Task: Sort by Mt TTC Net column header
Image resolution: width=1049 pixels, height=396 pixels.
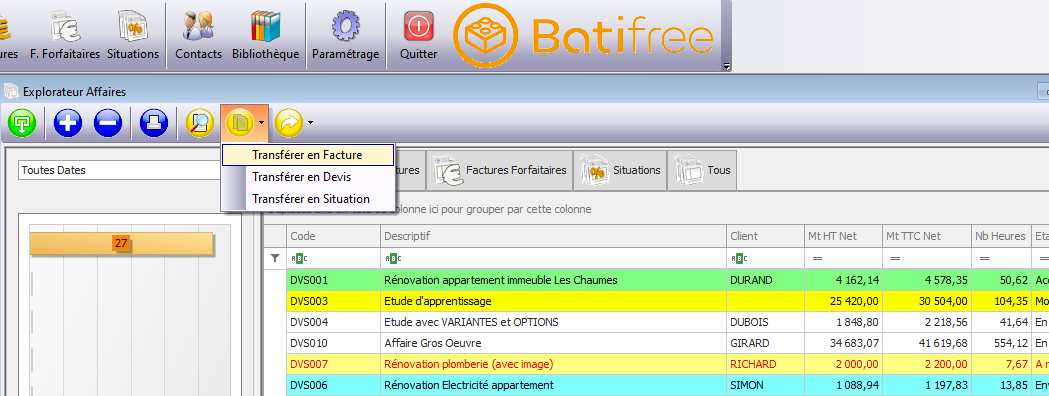Action: pos(926,236)
